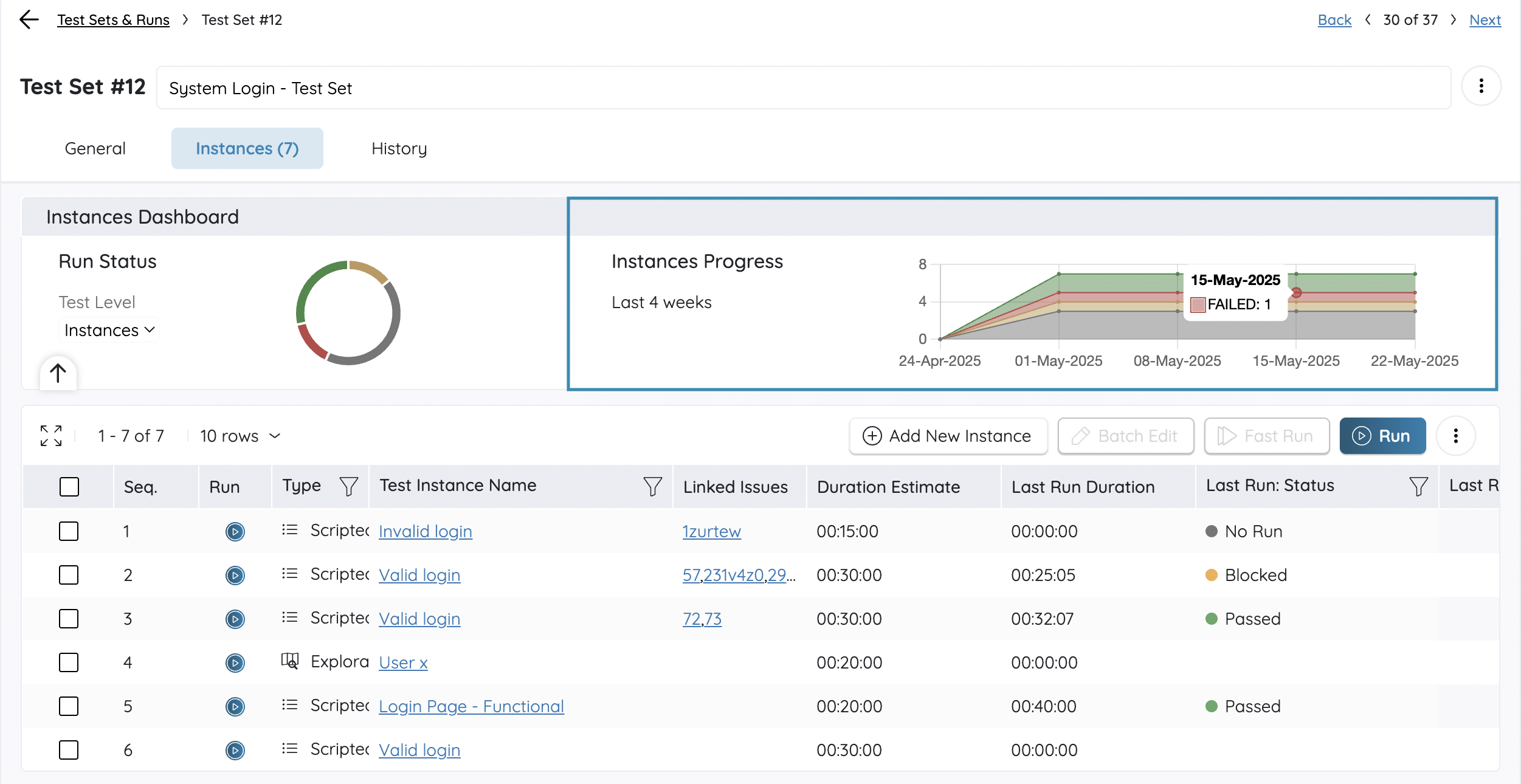Click Add New Instance button
This screenshot has height=784, width=1521.
[948, 436]
